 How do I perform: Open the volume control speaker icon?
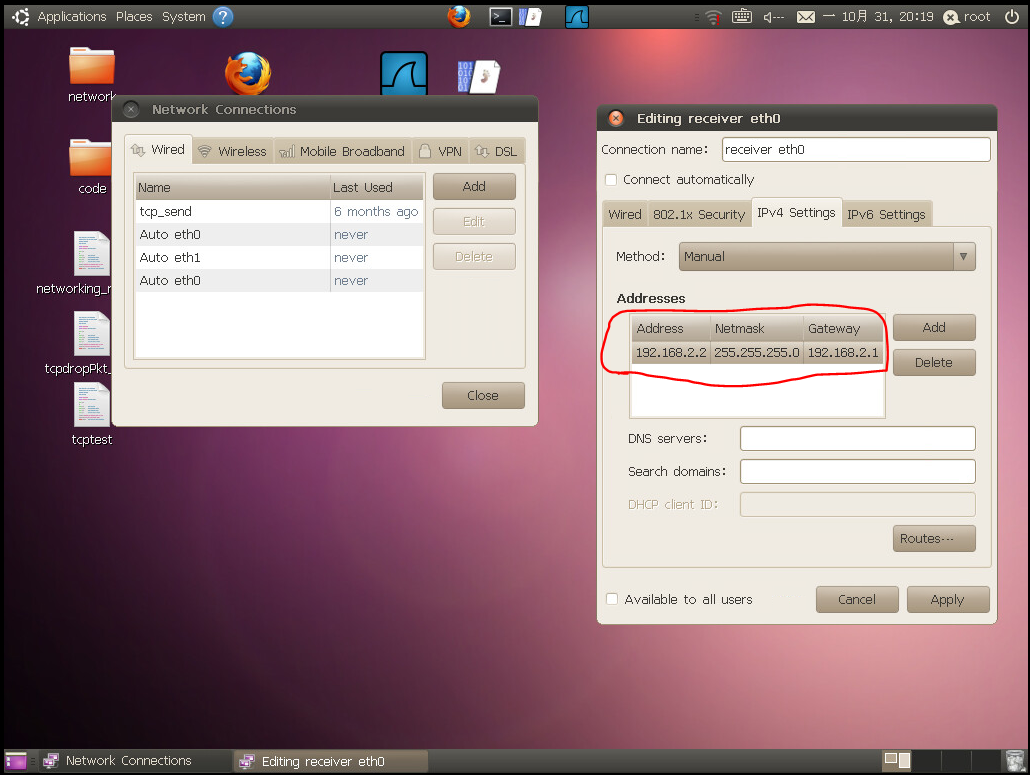click(773, 17)
